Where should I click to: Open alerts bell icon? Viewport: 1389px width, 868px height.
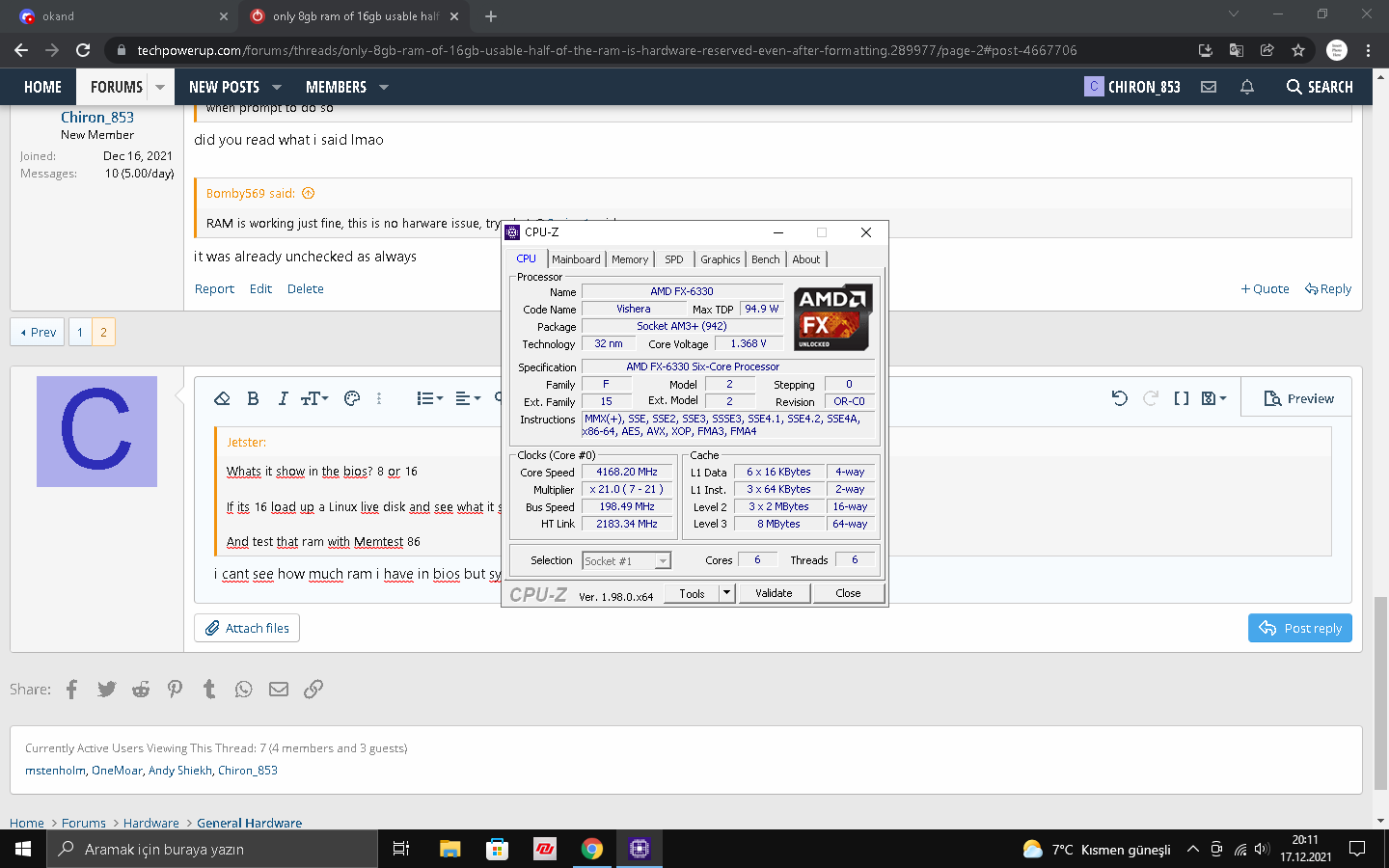pos(1247,87)
